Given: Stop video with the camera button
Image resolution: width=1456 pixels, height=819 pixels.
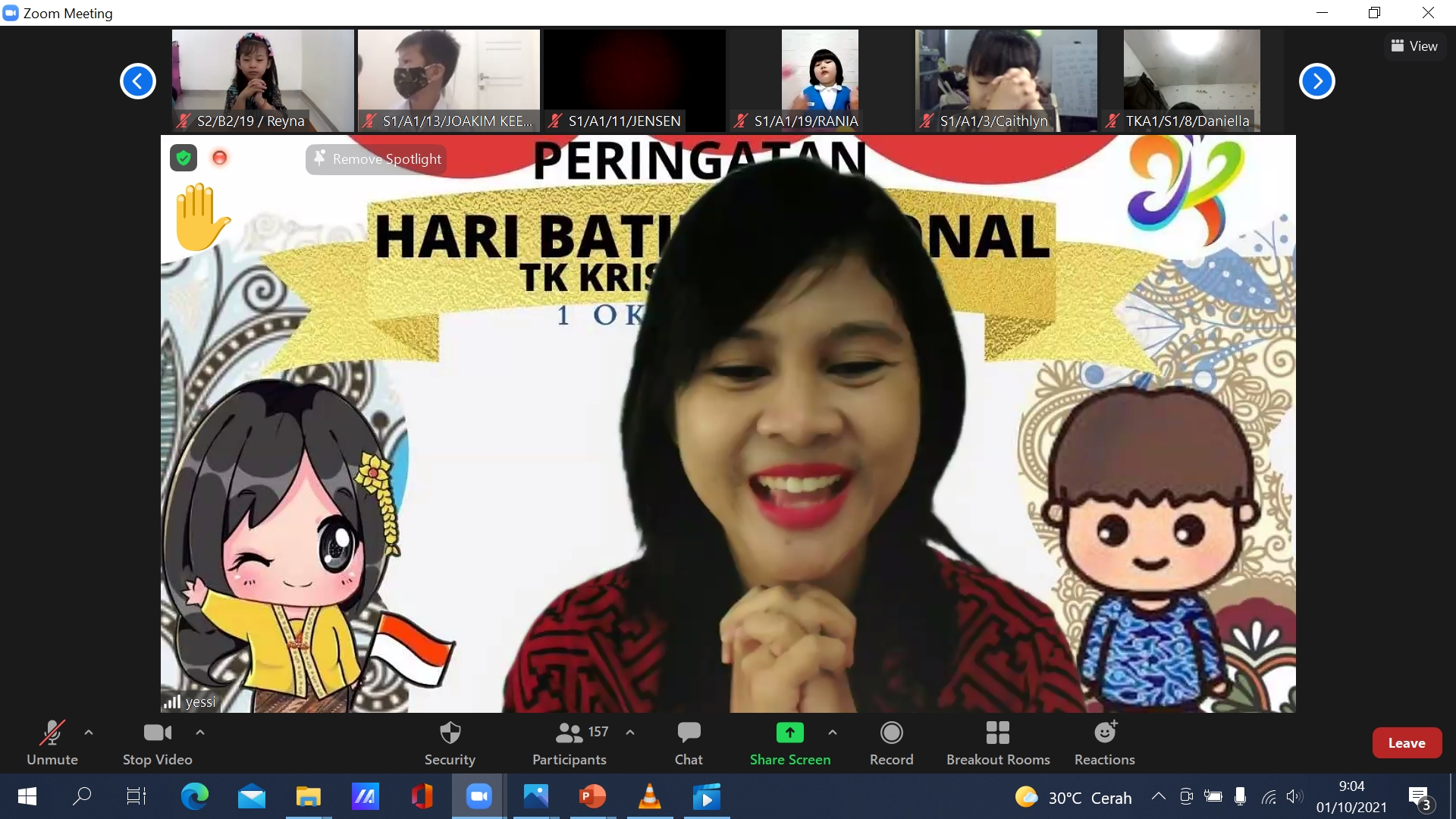Looking at the screenshot, I should coord(157,742).
